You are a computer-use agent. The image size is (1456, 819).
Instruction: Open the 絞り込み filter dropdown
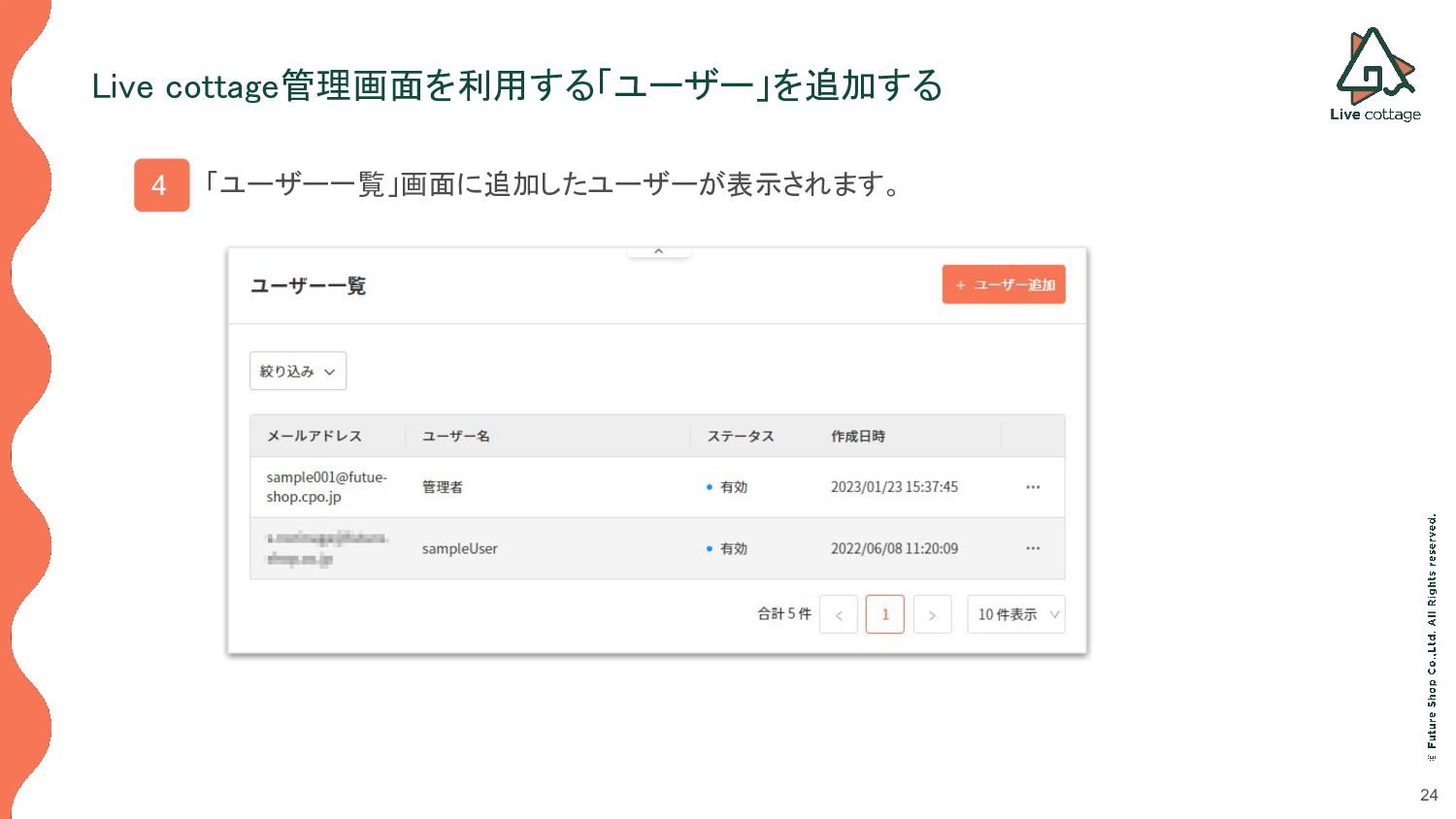click(297, 371)
